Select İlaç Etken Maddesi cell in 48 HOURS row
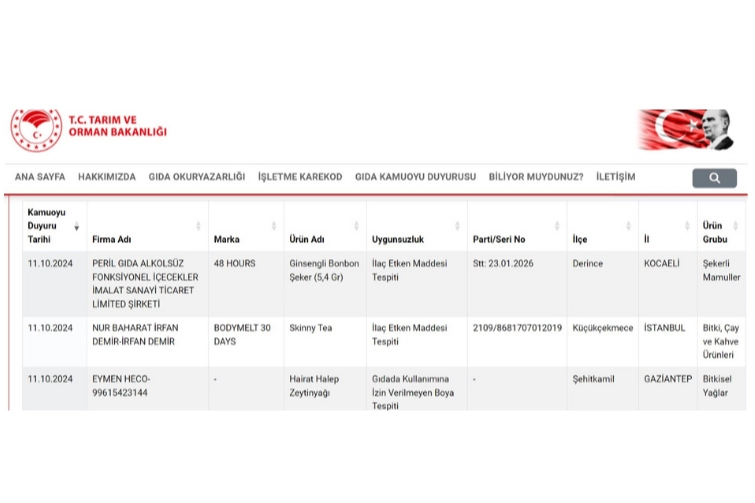Viewport: 755px width, 503px height. coord(417,284)
